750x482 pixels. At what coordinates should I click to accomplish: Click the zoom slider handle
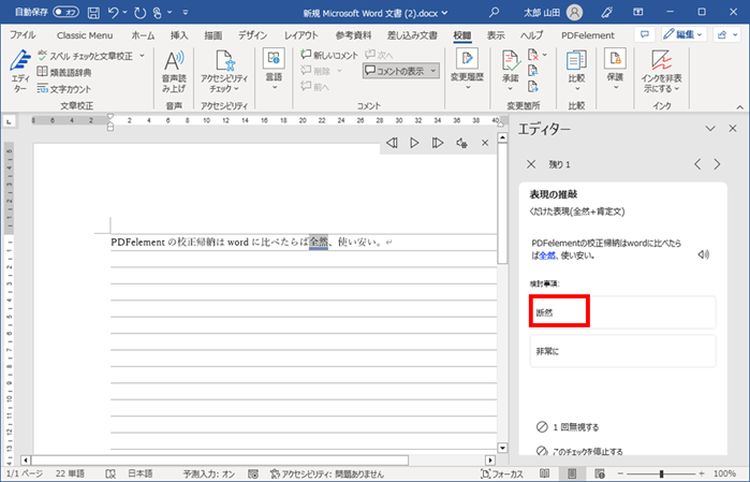pos(661,473)
